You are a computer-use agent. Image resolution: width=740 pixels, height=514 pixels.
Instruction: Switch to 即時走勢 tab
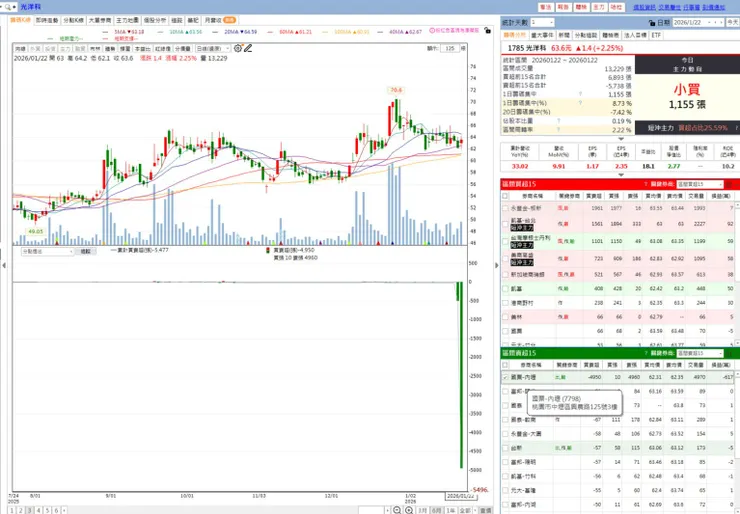47,20
